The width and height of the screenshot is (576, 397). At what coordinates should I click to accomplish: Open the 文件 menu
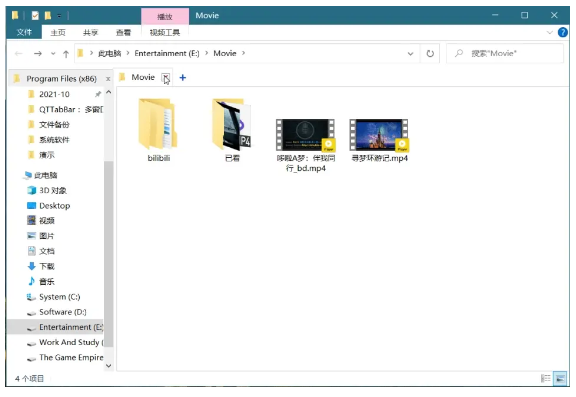click(x=24, y=32)
